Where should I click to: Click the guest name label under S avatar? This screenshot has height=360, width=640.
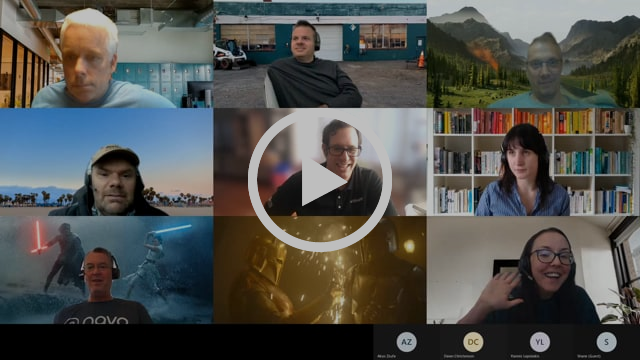coord(589,356)
